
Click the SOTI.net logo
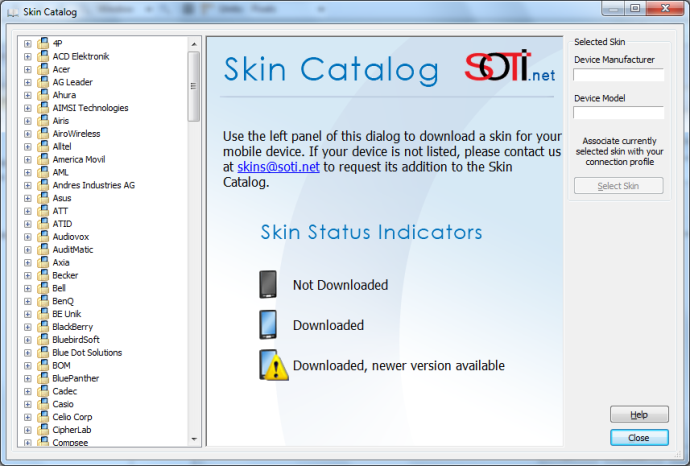point(510,66)
